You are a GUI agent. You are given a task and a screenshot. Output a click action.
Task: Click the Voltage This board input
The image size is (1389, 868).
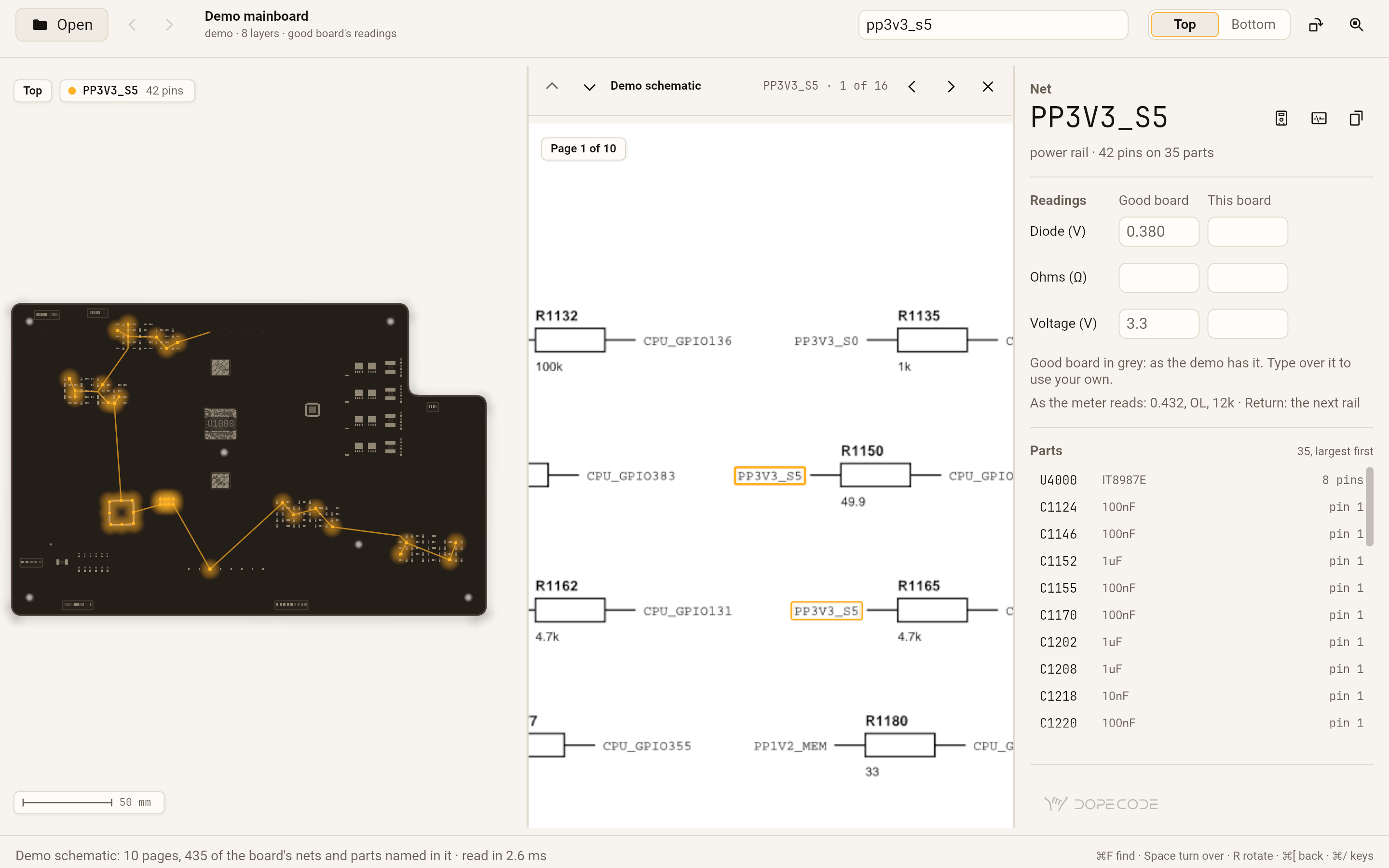[x=1247, y=324]
